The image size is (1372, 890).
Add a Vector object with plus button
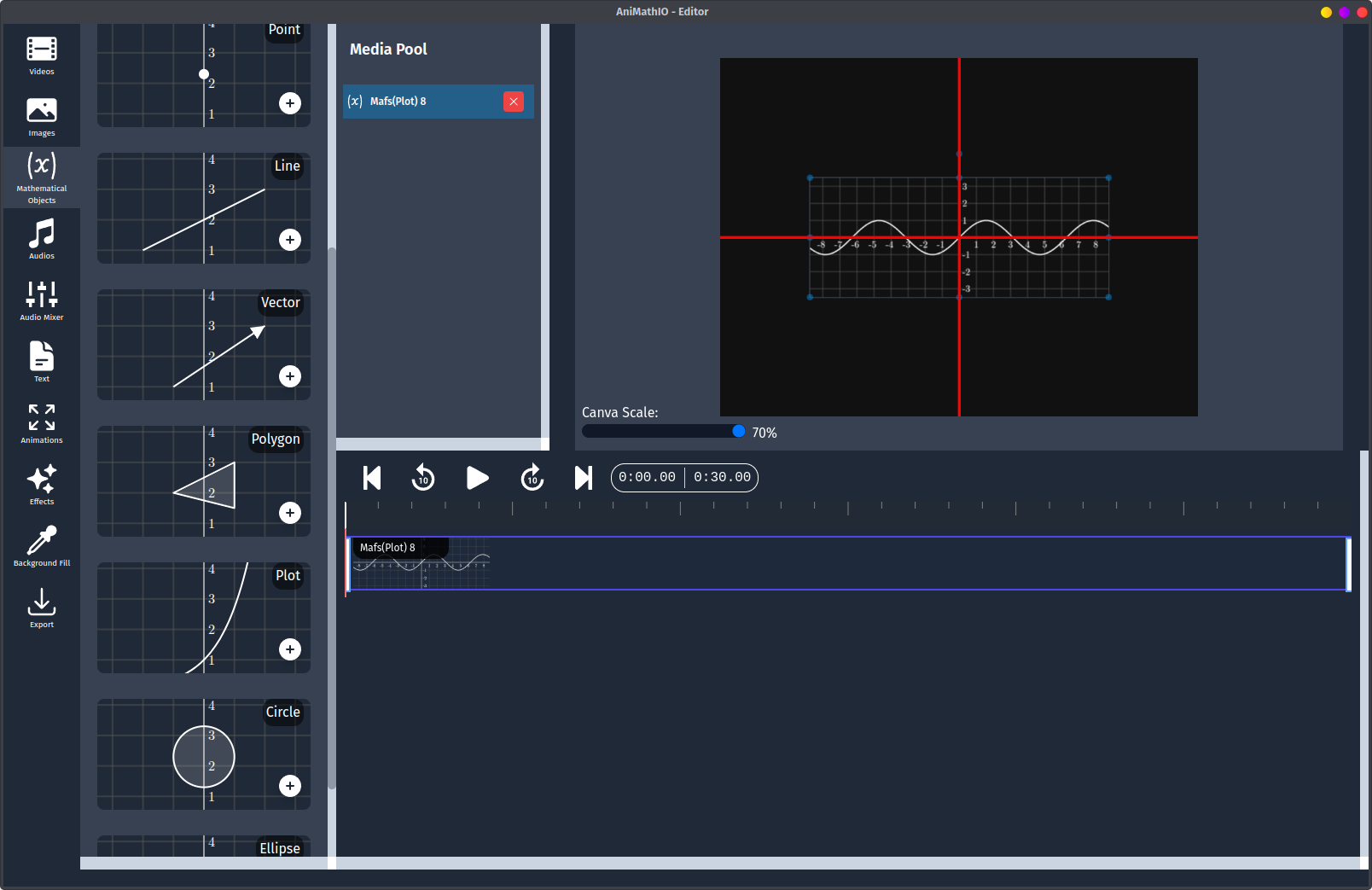point(290,376)
